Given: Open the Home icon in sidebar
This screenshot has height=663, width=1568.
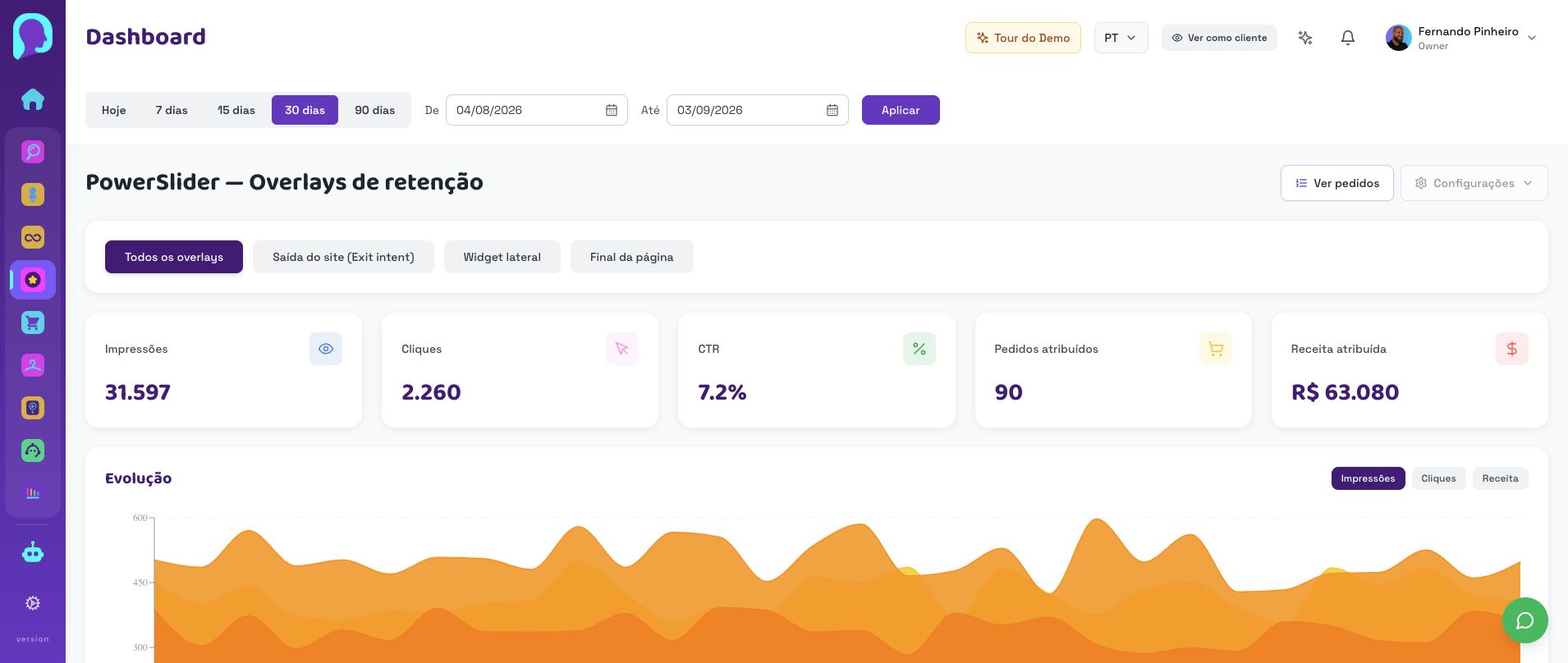Looking at the screenshot, I should point(33,99).
